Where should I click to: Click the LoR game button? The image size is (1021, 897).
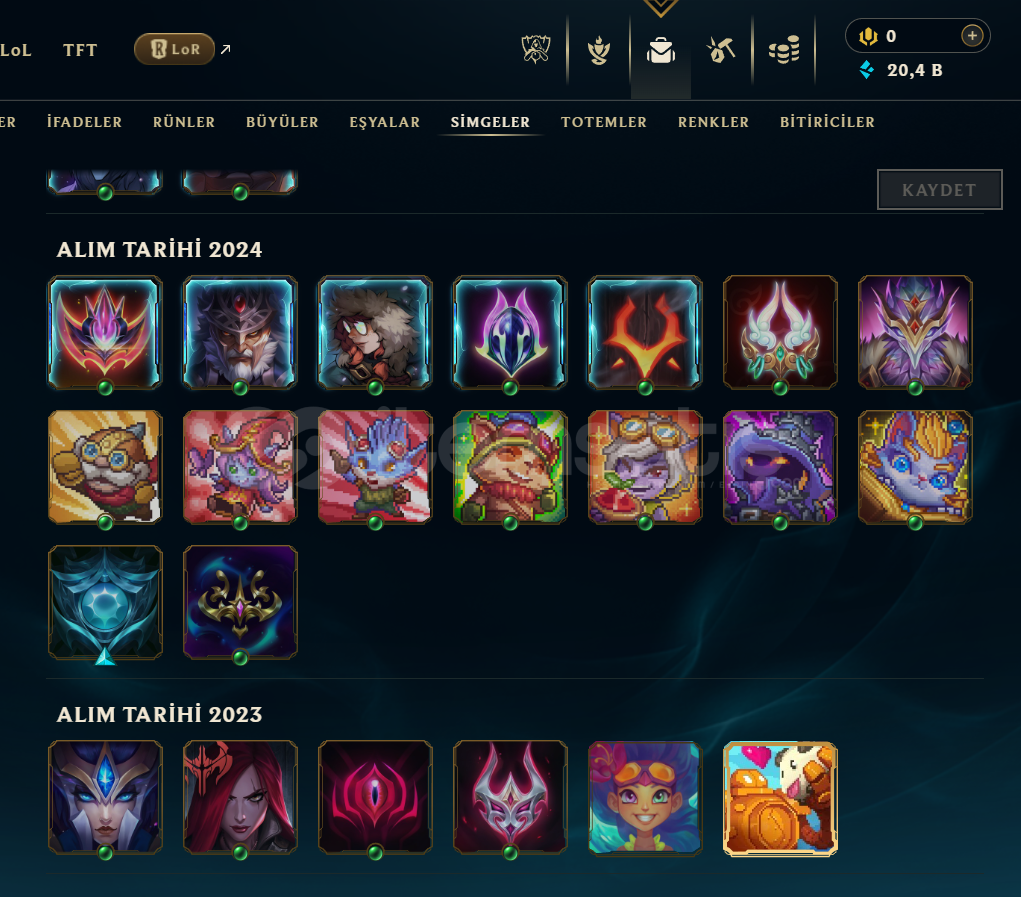[x=175, y=49]
